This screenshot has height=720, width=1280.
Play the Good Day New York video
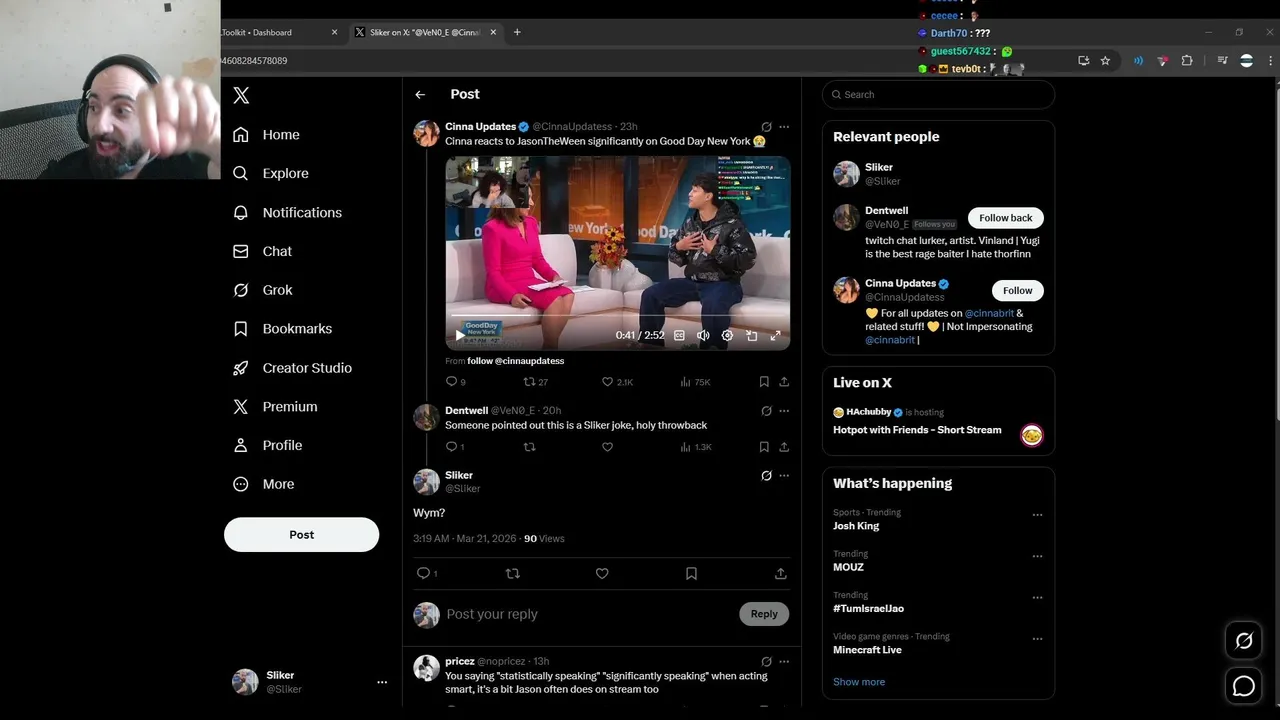pyautogui.click(x=459, y=336)
